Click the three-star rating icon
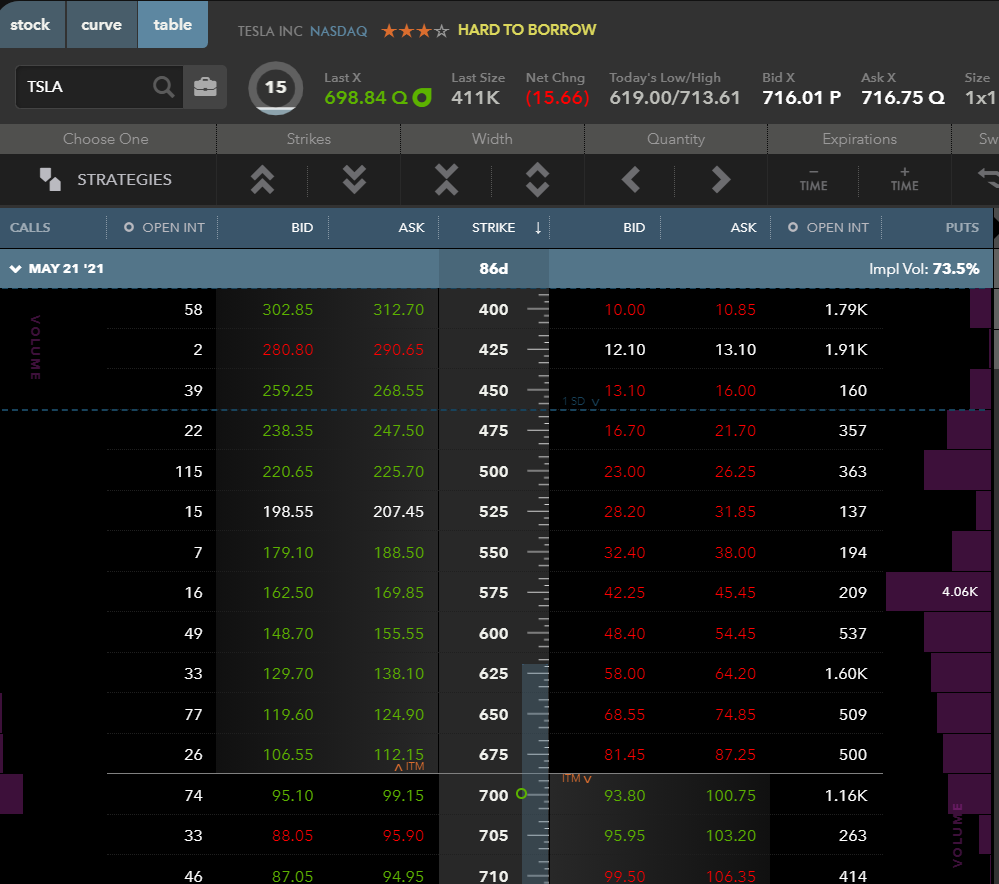This screenshot has height=884, width=999. click(415, 30)
